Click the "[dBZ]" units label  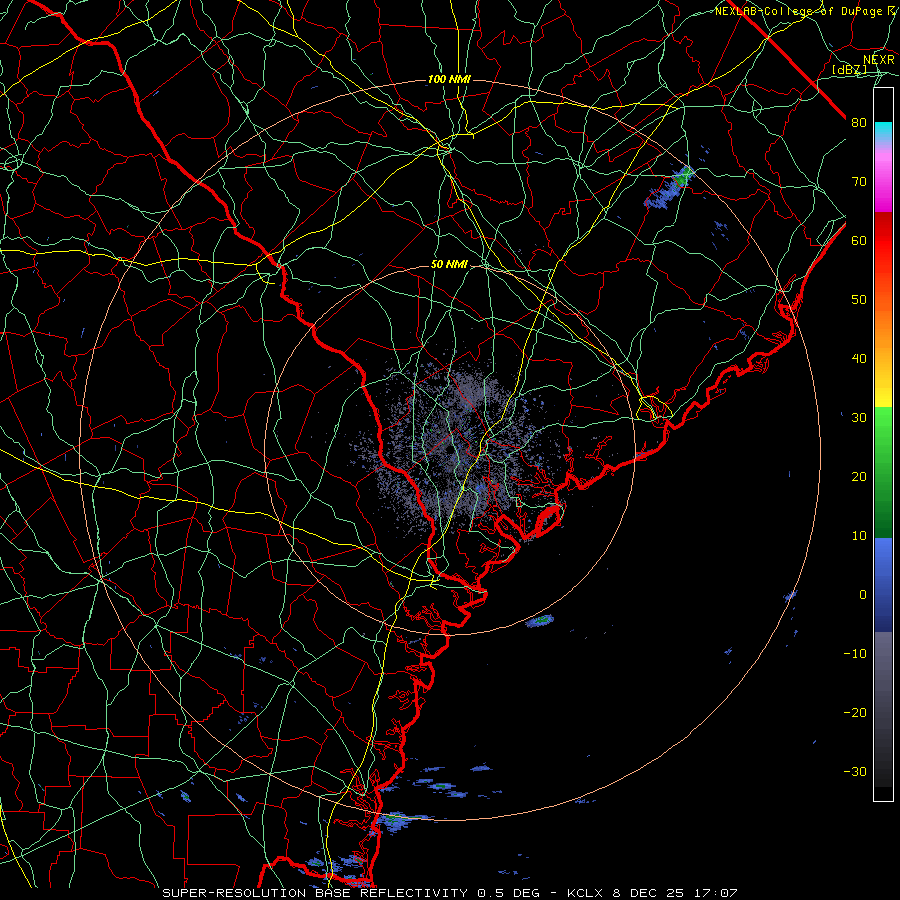pos(849,70)
